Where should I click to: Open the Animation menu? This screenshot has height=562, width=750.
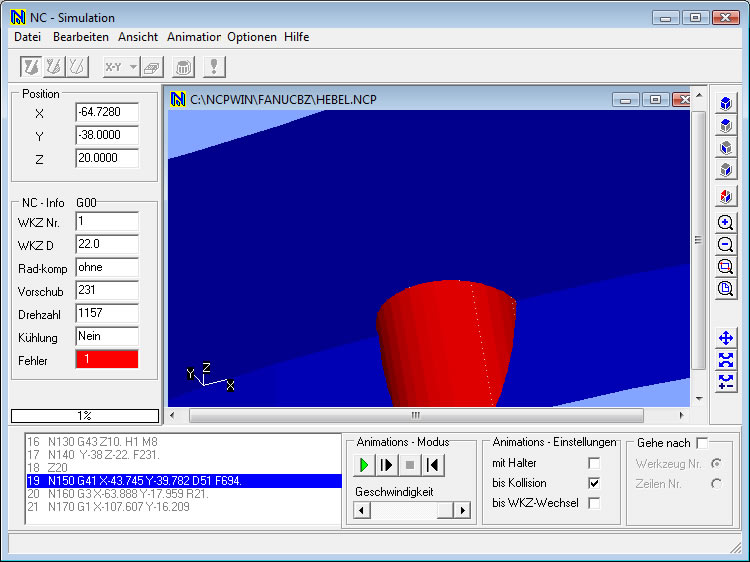pos(194,37)
